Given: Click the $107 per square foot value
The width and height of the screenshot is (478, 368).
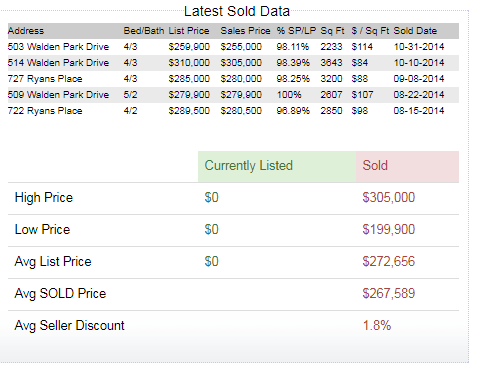Looking at the screenshot, I should 362,95.
